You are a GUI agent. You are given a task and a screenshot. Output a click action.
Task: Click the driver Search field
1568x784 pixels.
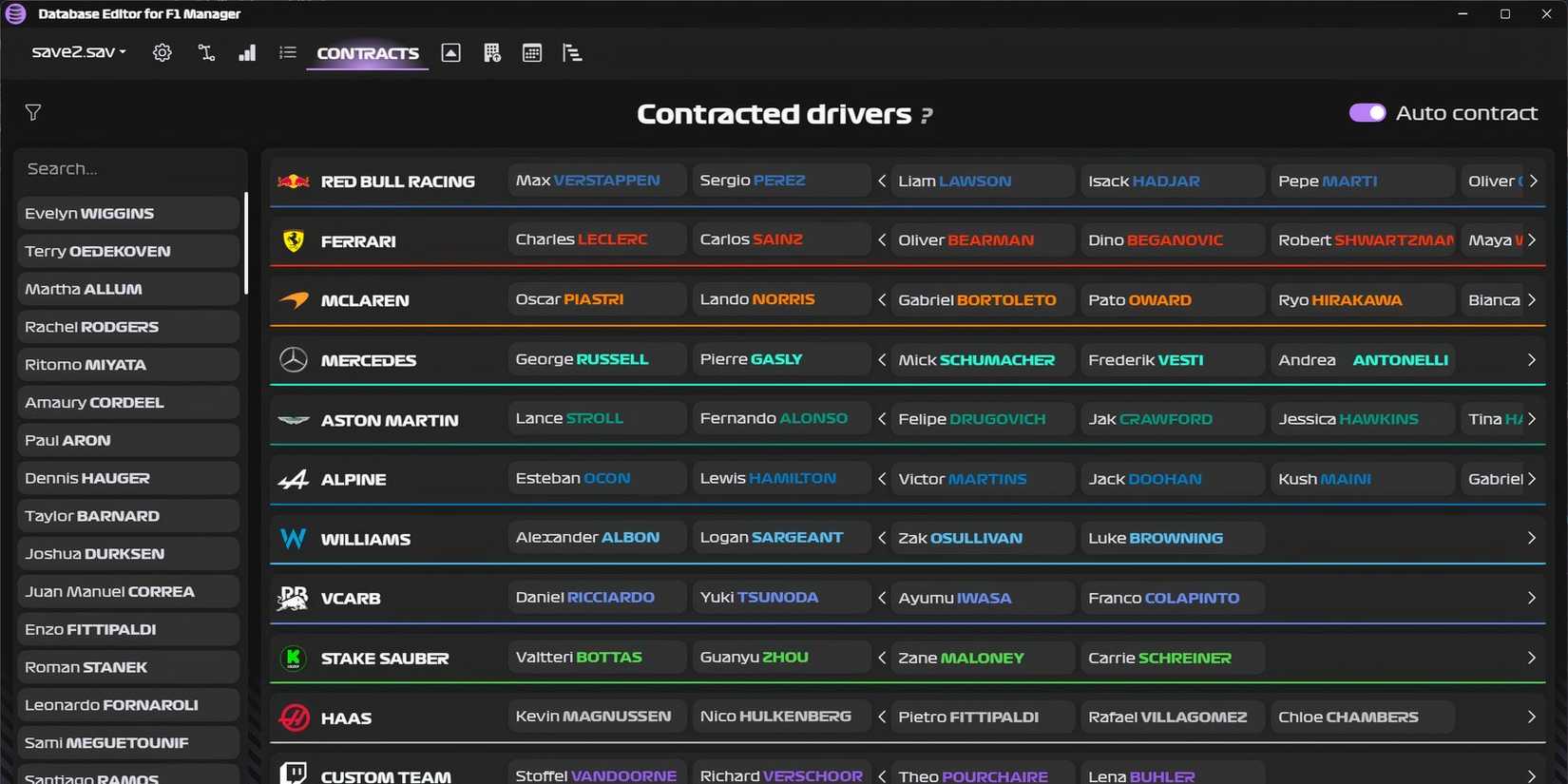pyautogui.click(x=130, y=169)
